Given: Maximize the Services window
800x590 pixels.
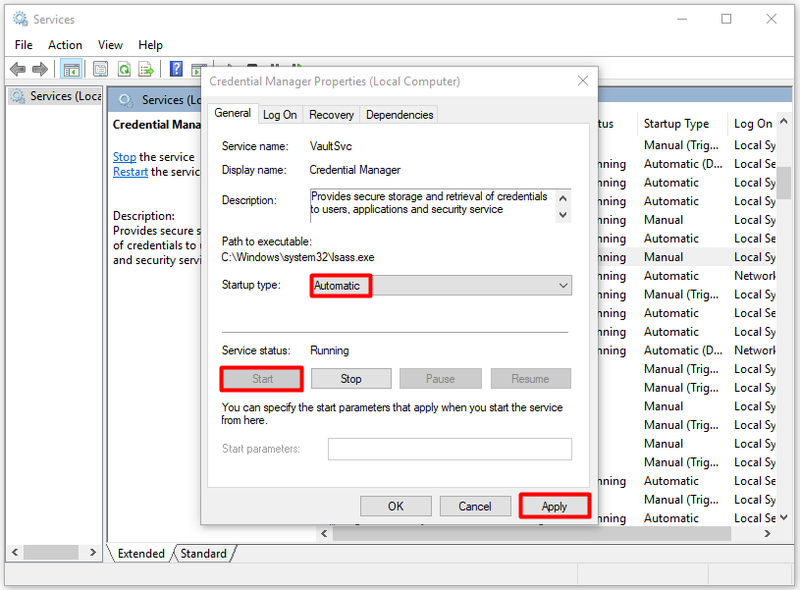Looking at the screenshot, I should (x=726, y=19).
